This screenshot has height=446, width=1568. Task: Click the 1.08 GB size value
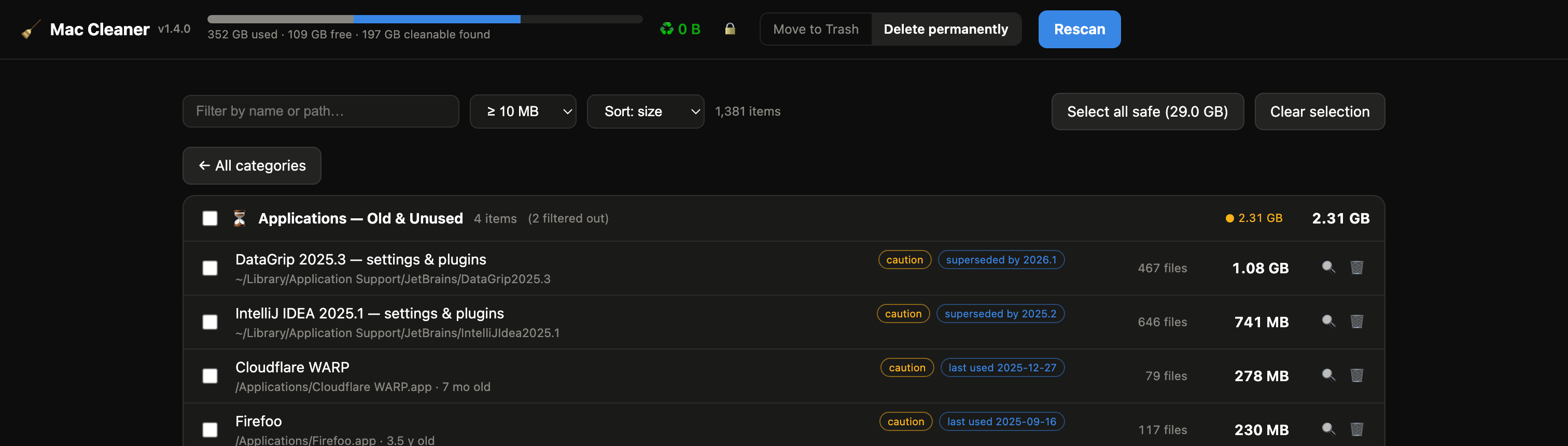coord(1260,268)
